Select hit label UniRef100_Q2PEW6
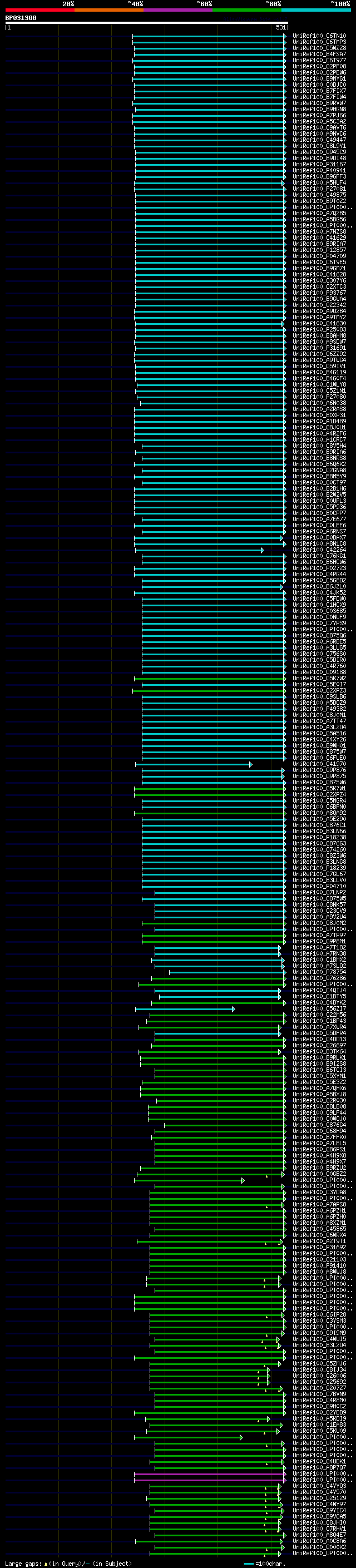The height and width of the screenshot is (1568, 356). [319, 72]
